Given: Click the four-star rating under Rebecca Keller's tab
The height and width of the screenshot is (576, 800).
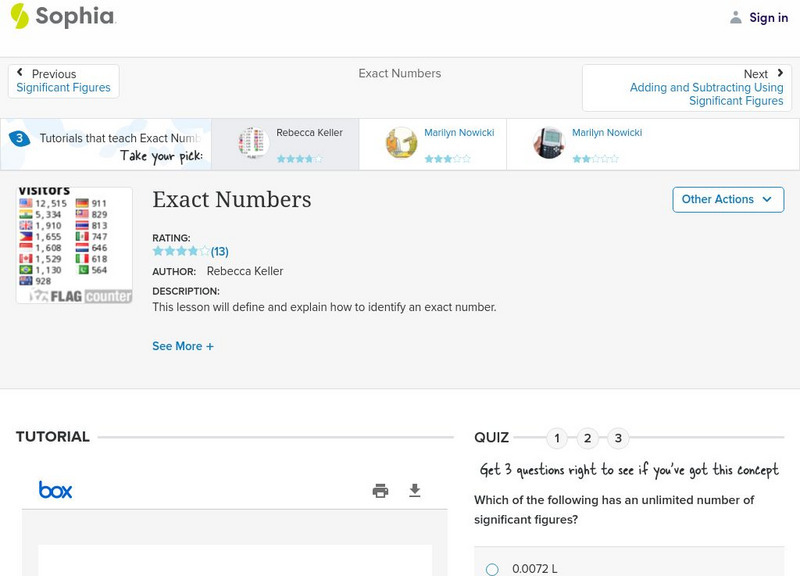Looking at the screenshot, I should 299,159.
